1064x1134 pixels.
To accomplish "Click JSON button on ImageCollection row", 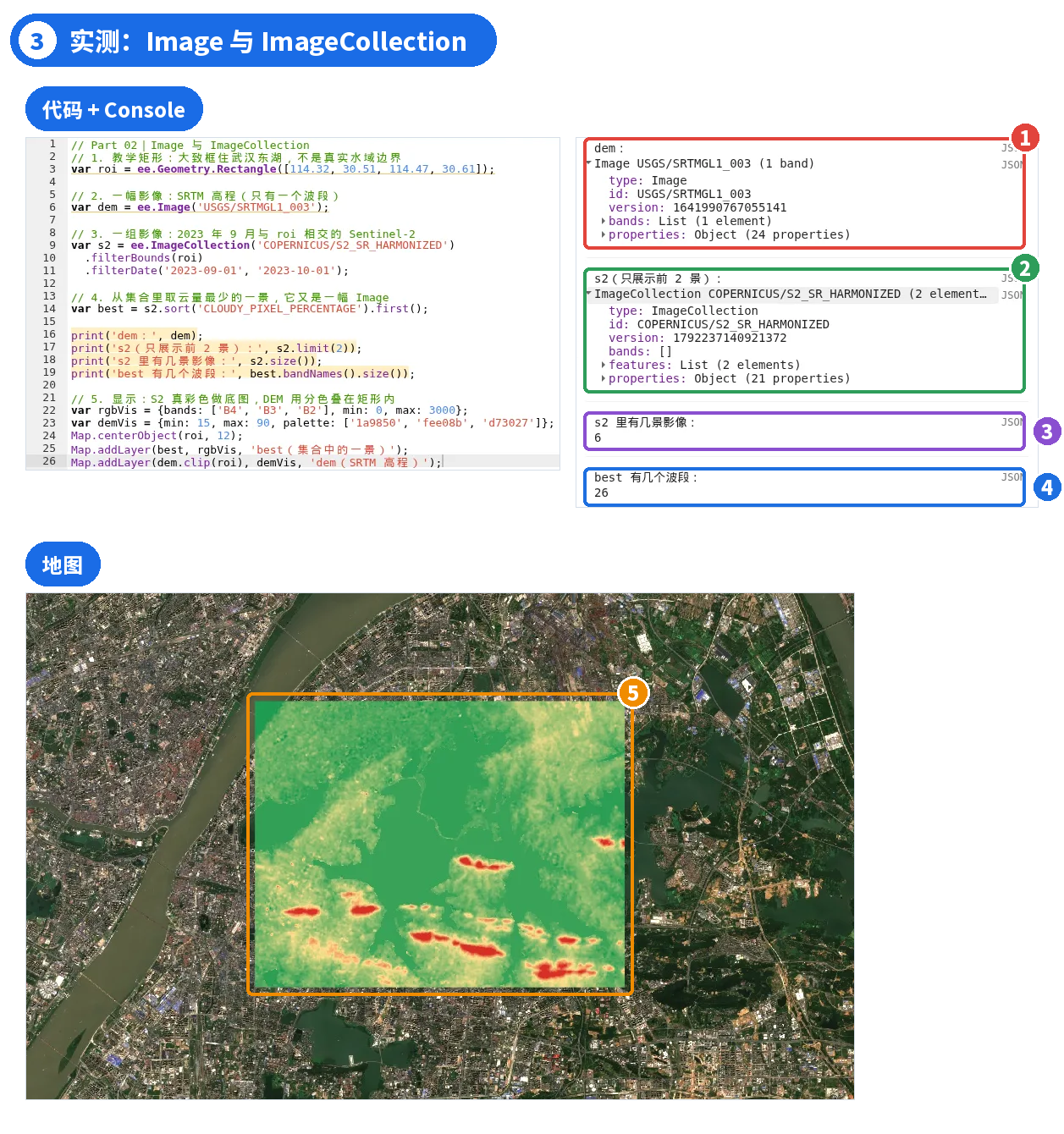I will coord(1012,295).
